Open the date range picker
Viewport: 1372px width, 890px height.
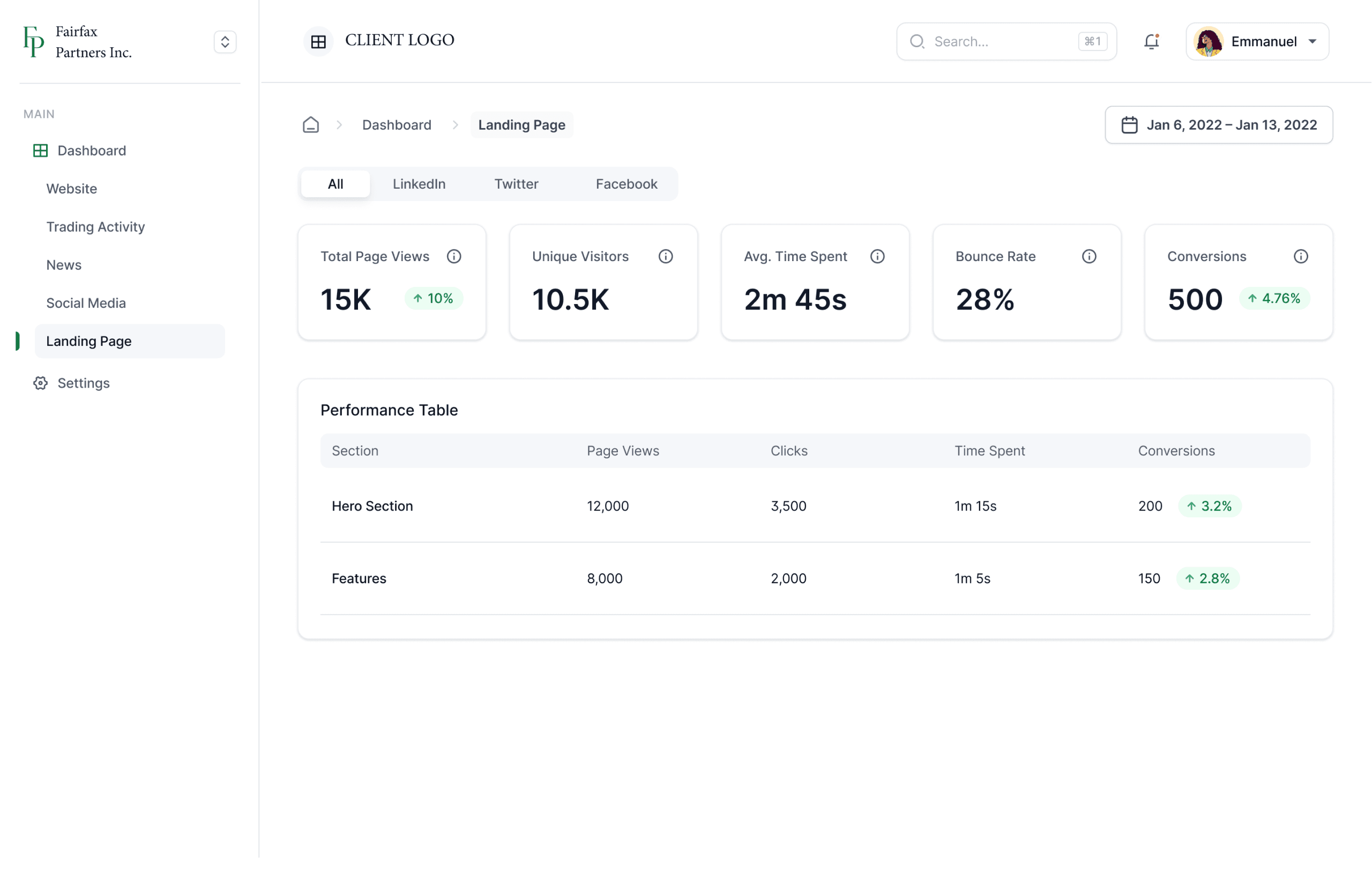[x=1219, y=124]
